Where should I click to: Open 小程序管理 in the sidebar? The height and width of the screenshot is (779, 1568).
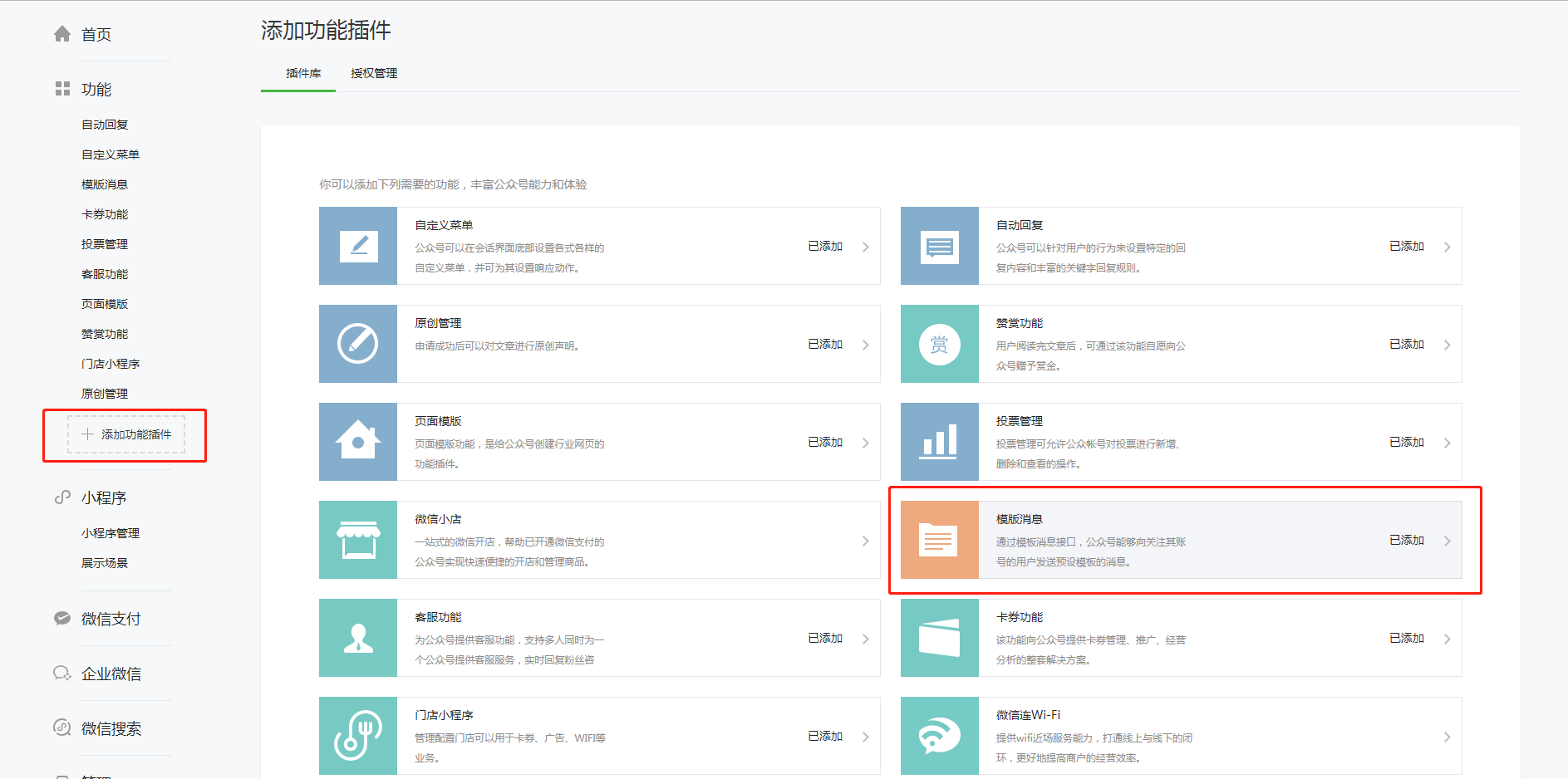coord(111,533)
